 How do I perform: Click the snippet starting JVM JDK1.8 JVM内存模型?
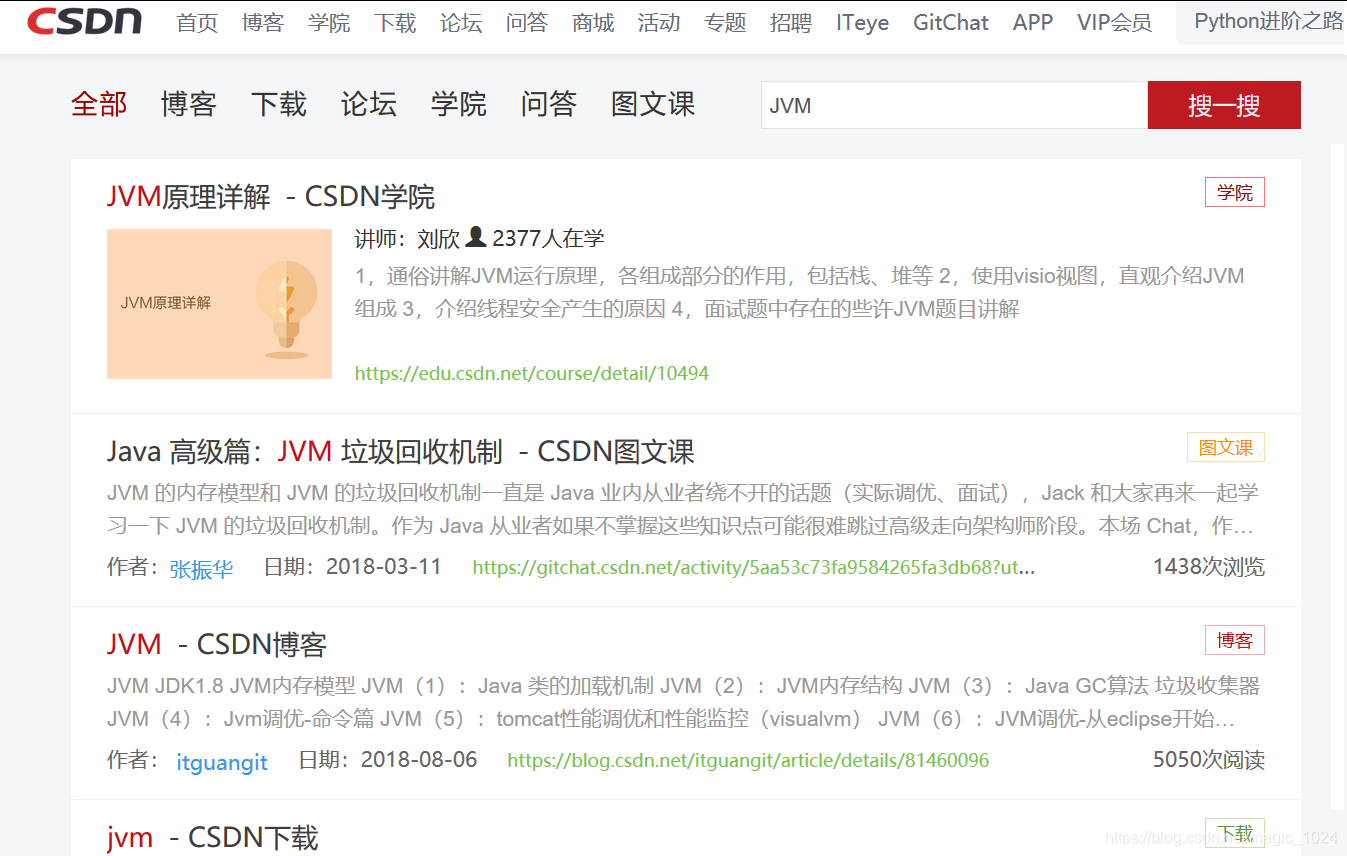(683, 702)
